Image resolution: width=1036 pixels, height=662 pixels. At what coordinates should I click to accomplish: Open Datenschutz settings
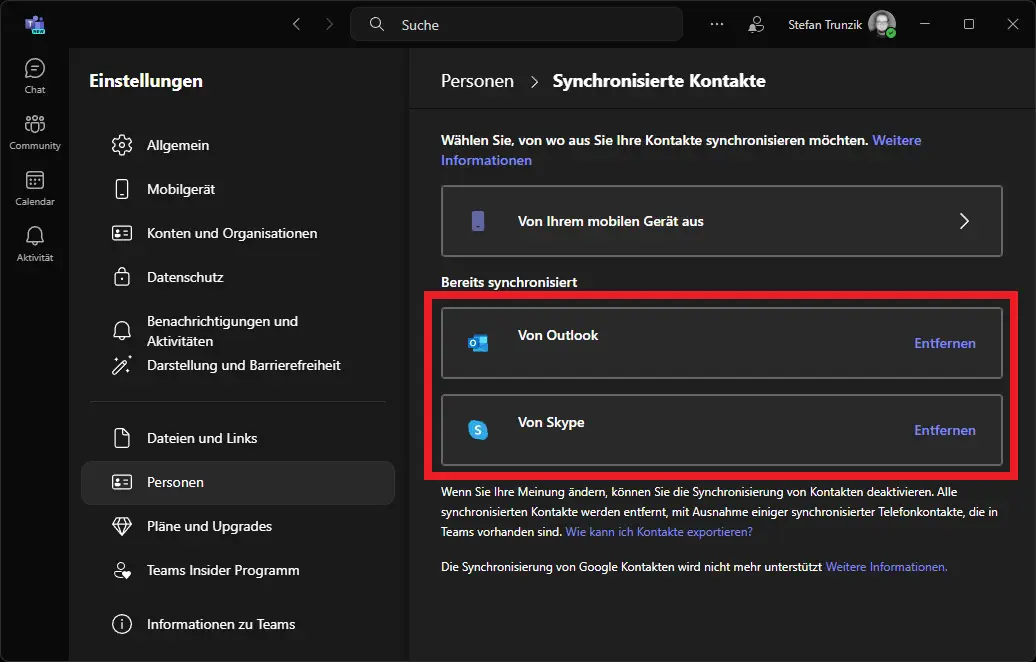238,277
